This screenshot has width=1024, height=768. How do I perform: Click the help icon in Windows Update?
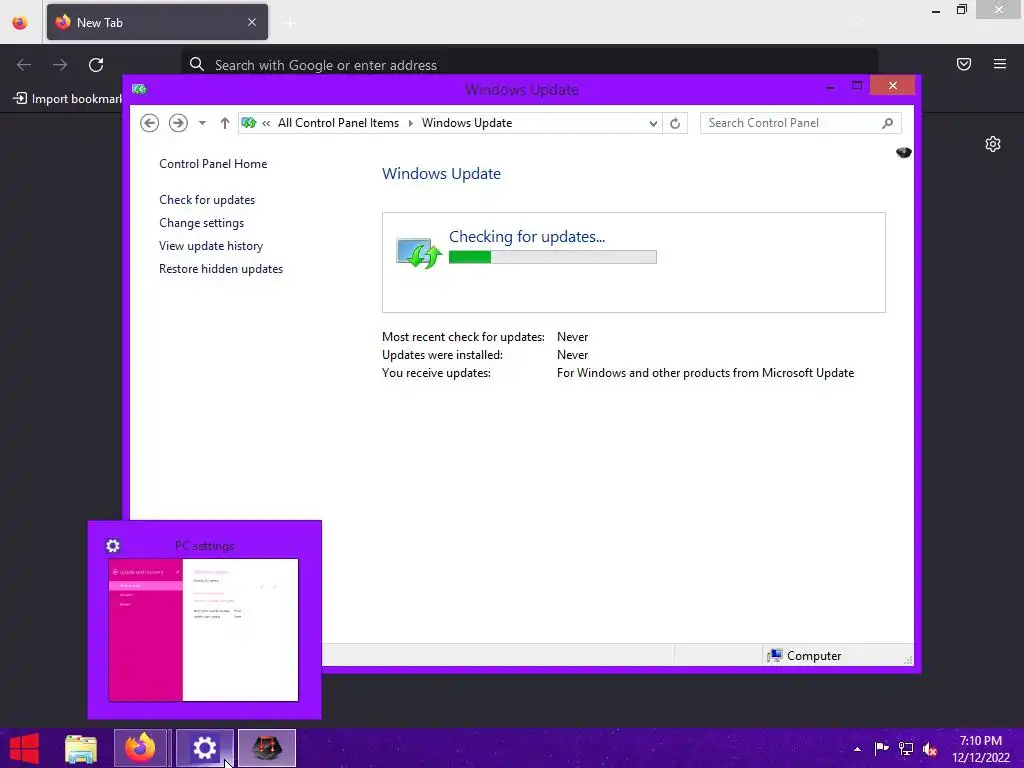click(904, 152)
